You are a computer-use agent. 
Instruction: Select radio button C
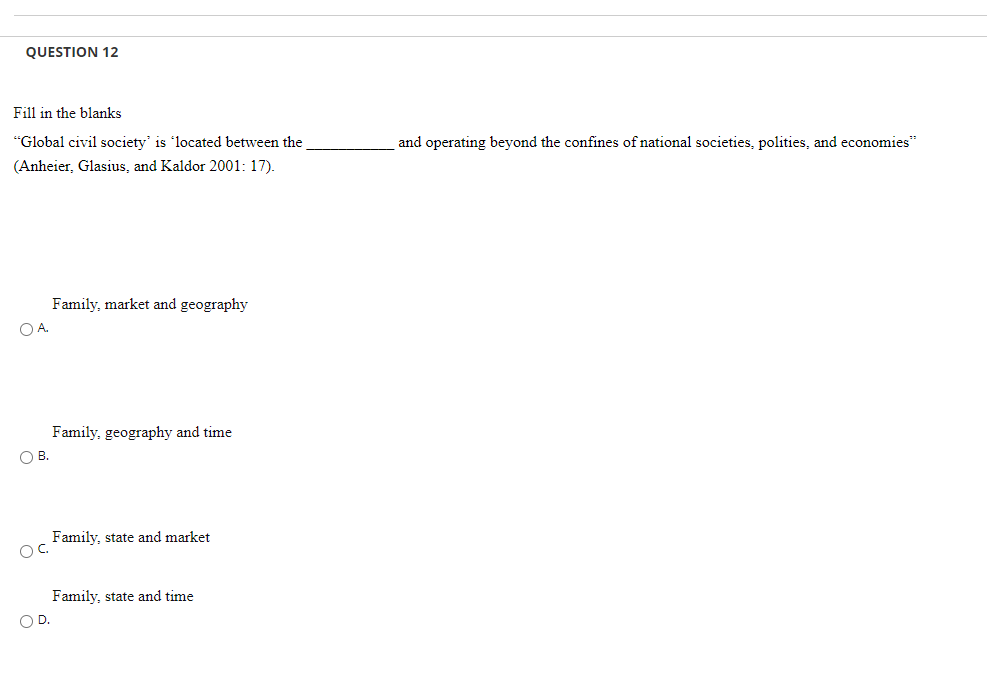tap(26, 550)
